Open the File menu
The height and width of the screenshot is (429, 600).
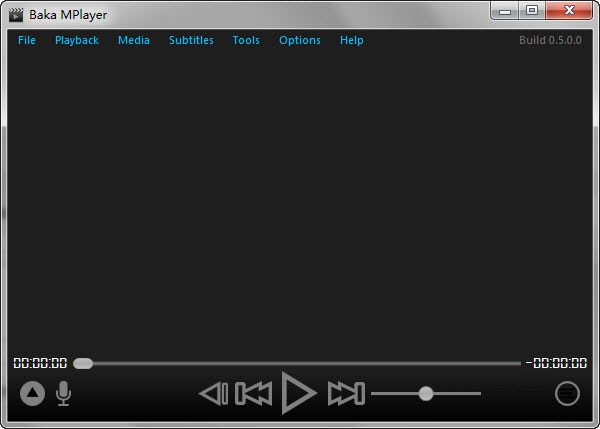pyautogui.click(x=27, y=40)
